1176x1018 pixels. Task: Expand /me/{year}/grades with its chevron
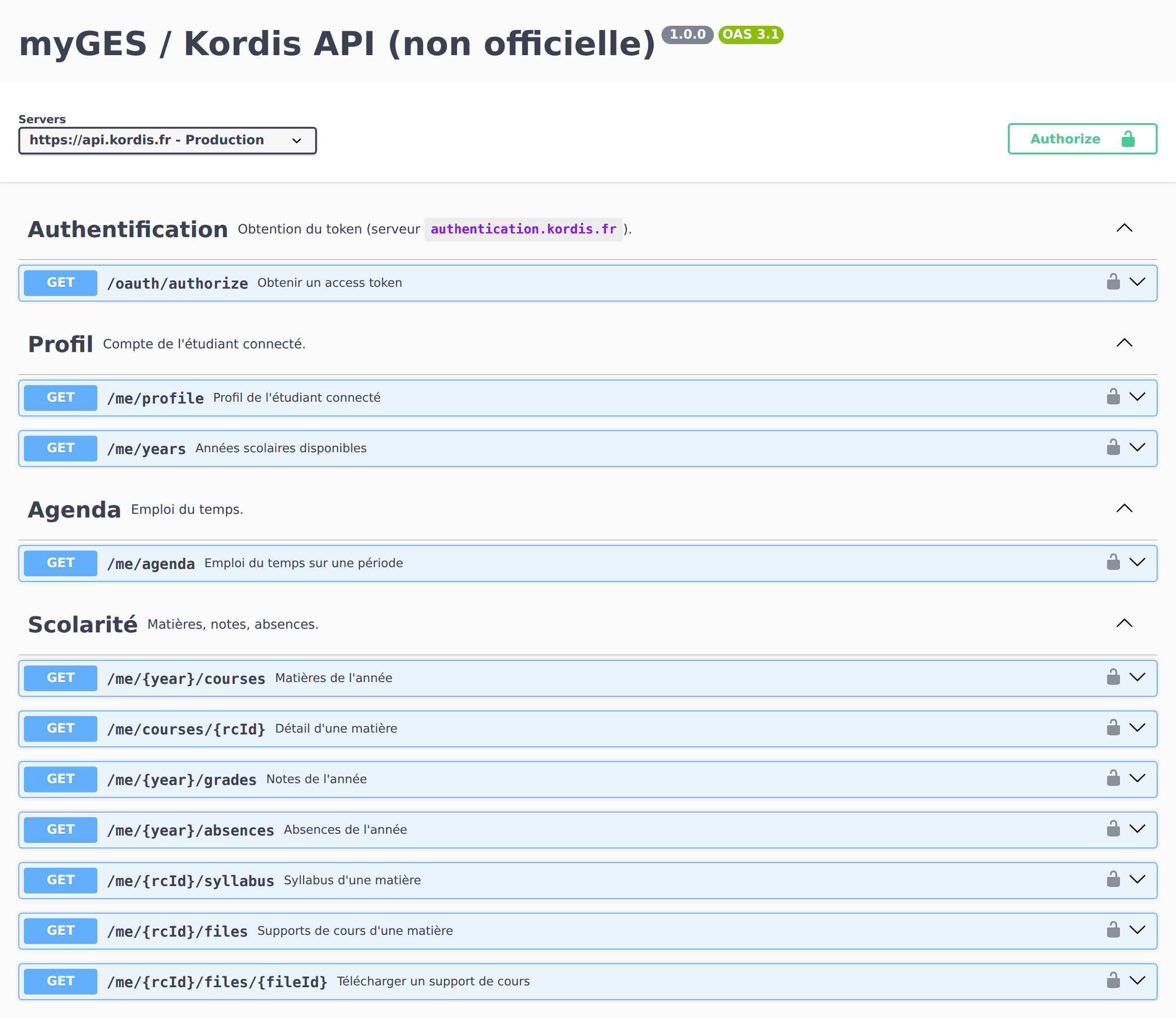tap(1137, 778)
